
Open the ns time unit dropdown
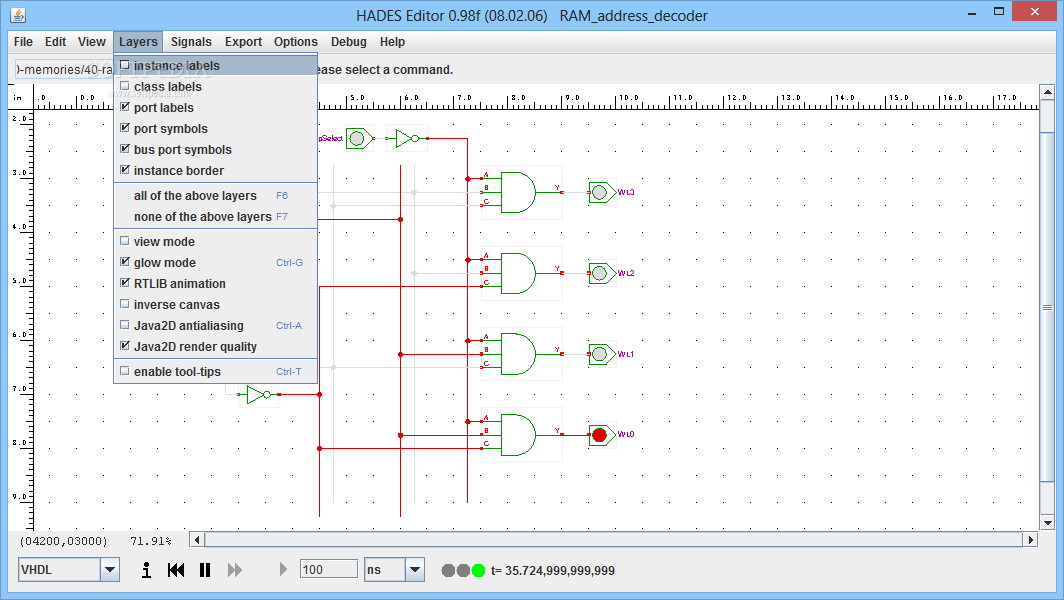415,570
